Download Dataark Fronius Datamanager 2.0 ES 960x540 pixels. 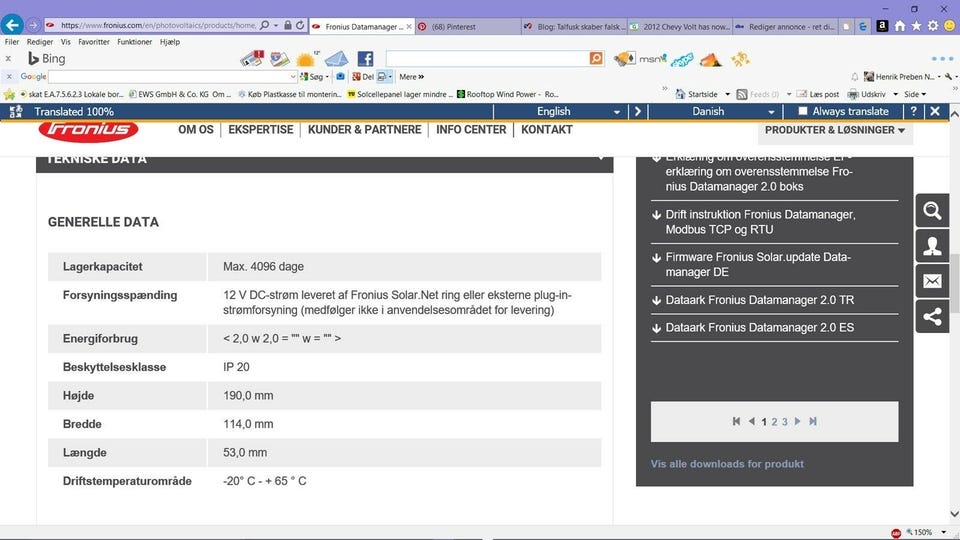coord(759,328)
